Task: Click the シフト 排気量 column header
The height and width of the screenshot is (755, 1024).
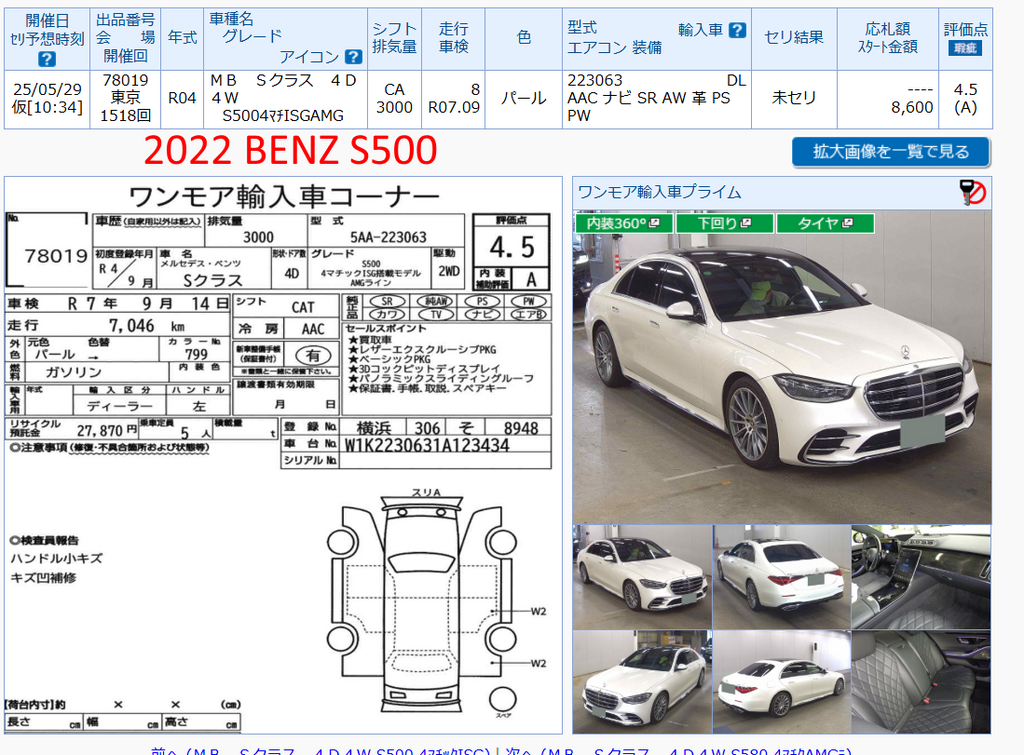Action: (x=394, y=38)
